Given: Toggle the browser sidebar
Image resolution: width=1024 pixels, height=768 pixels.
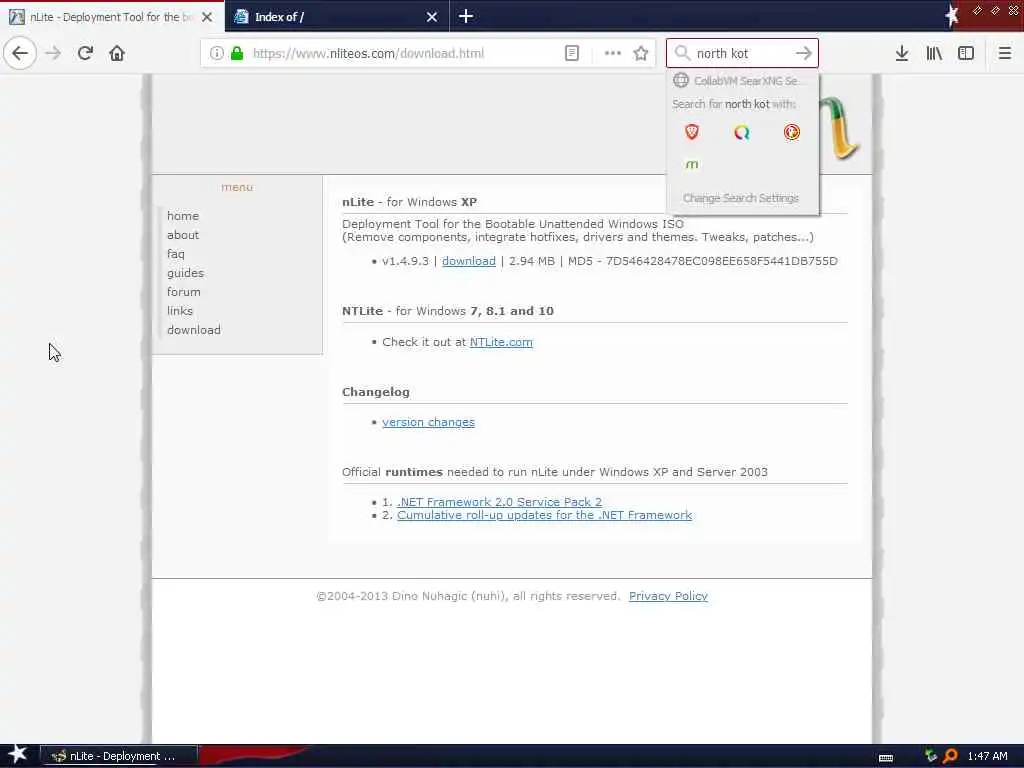Looking at the screenshot, I should click(x=966, y=54).
